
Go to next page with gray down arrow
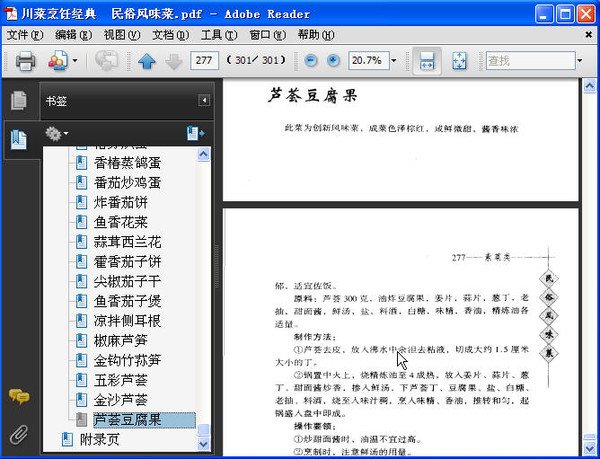pos(174,60)
